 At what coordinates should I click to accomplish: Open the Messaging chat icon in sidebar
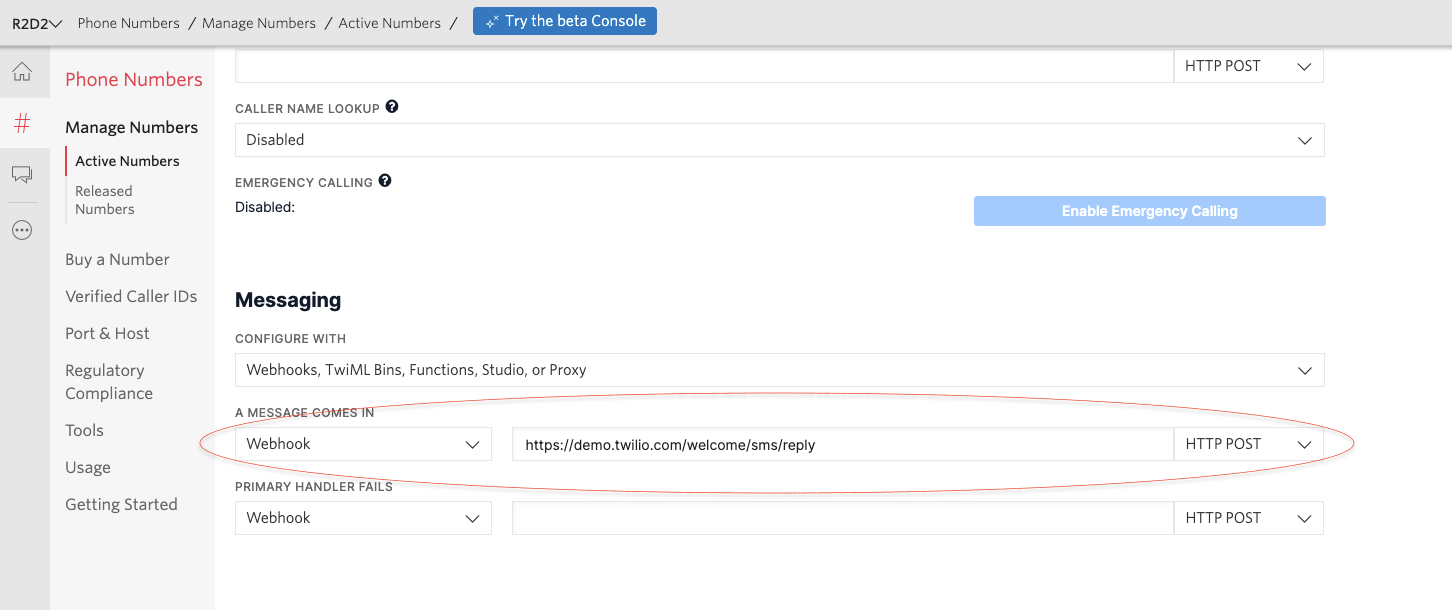coord(23,174)
